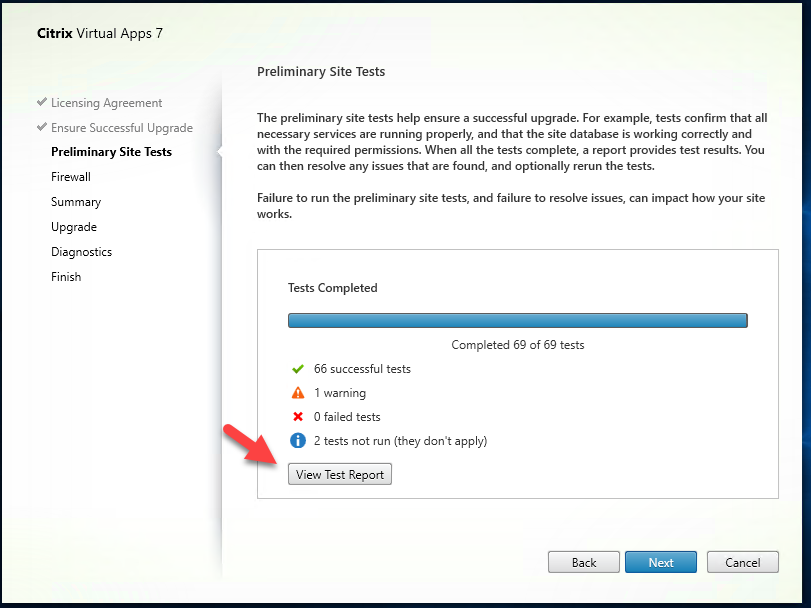Screen dimensions: 811x608
Task: Open the View Test Report button
Action: coord(340,474)
